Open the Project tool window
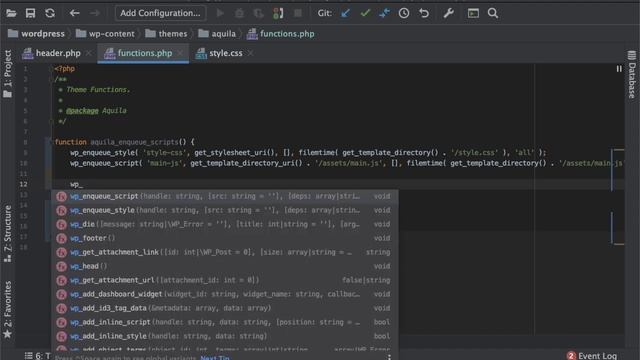 pyautogui.click(x=7, y=74)
